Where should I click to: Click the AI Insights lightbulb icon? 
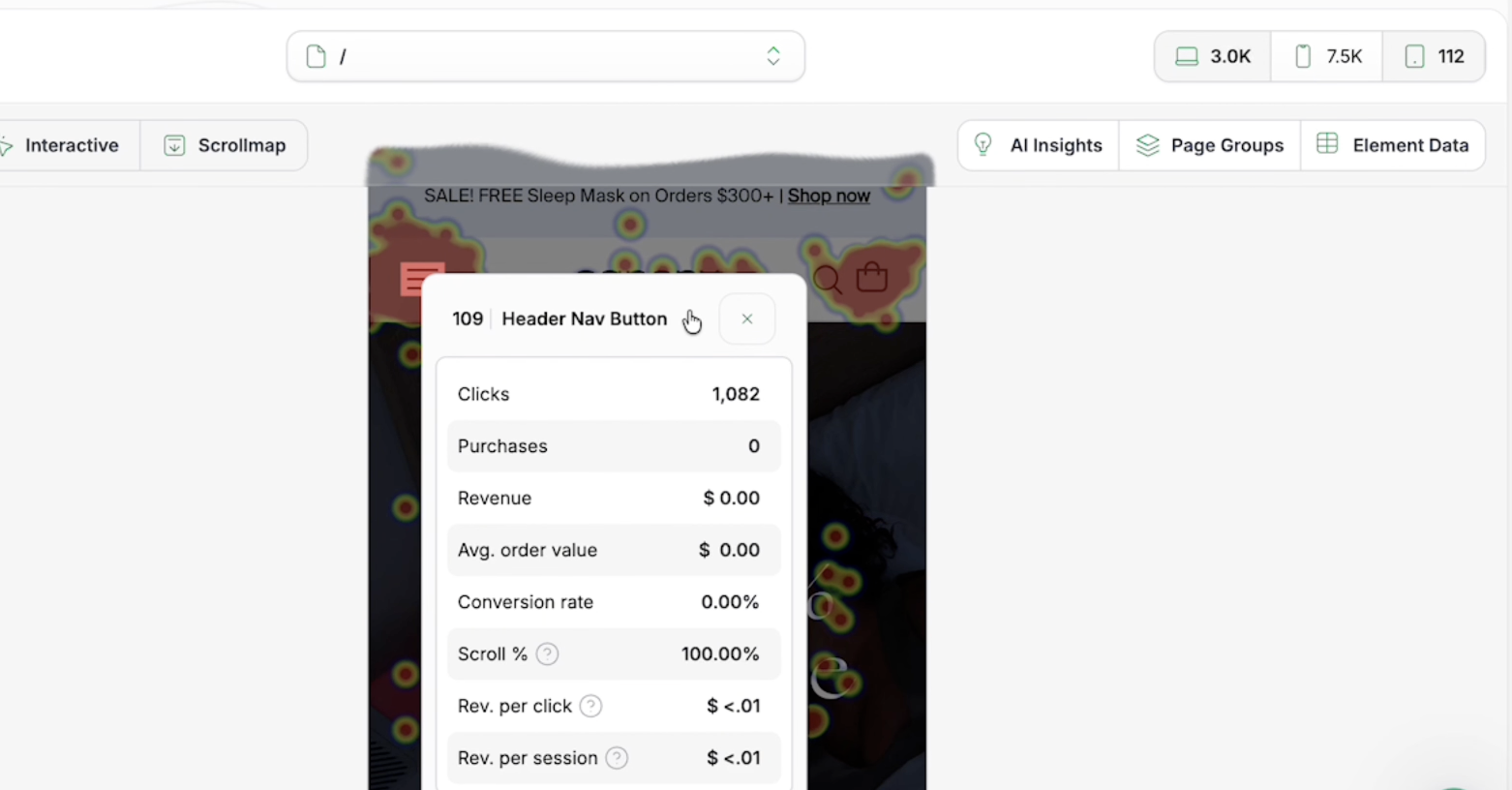[x=983, y=144]
